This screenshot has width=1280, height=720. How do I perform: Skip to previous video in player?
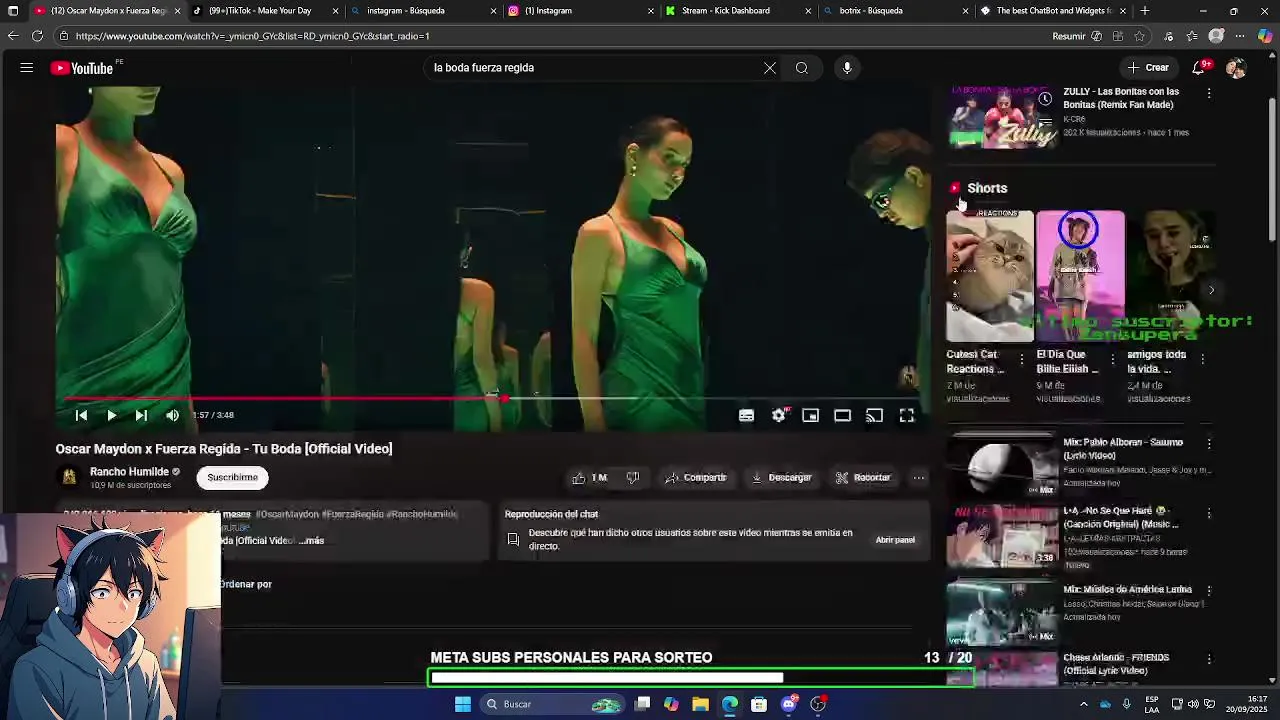tap(81, 415)
